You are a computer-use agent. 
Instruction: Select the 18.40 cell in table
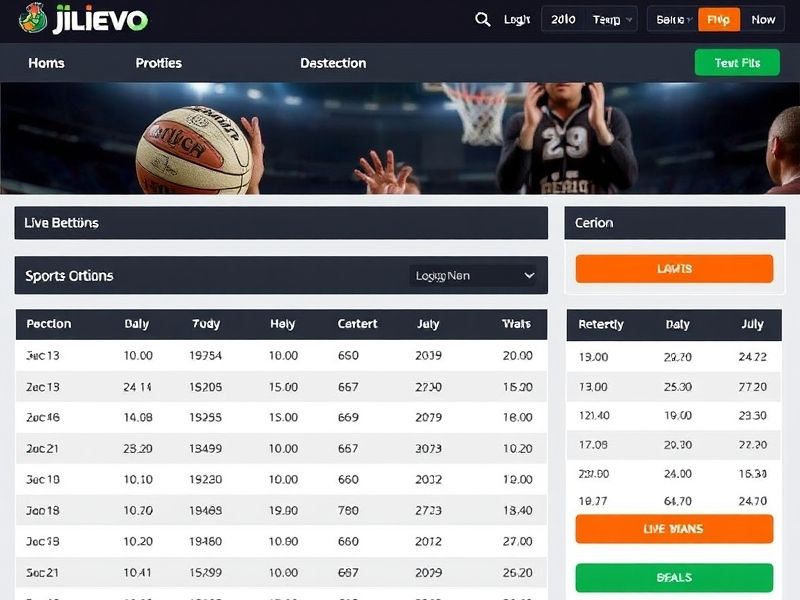[x=517, y=510]
